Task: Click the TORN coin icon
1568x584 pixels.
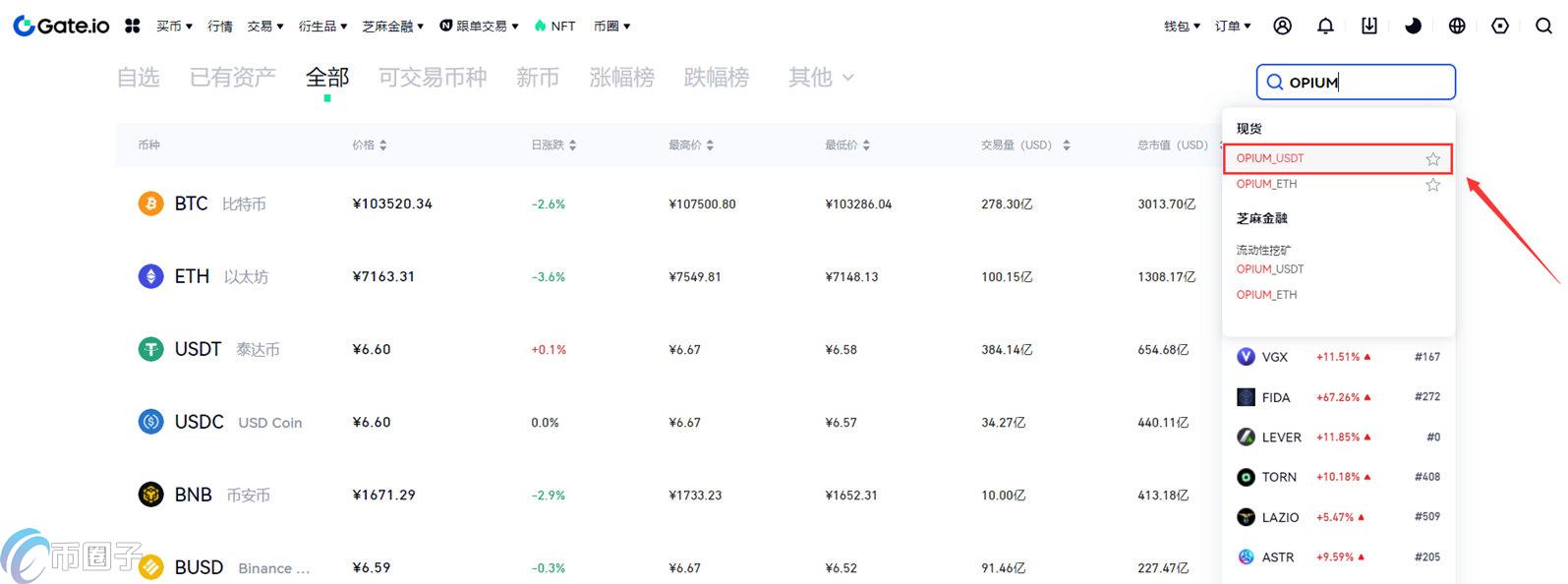Action: click(1246, 477)
